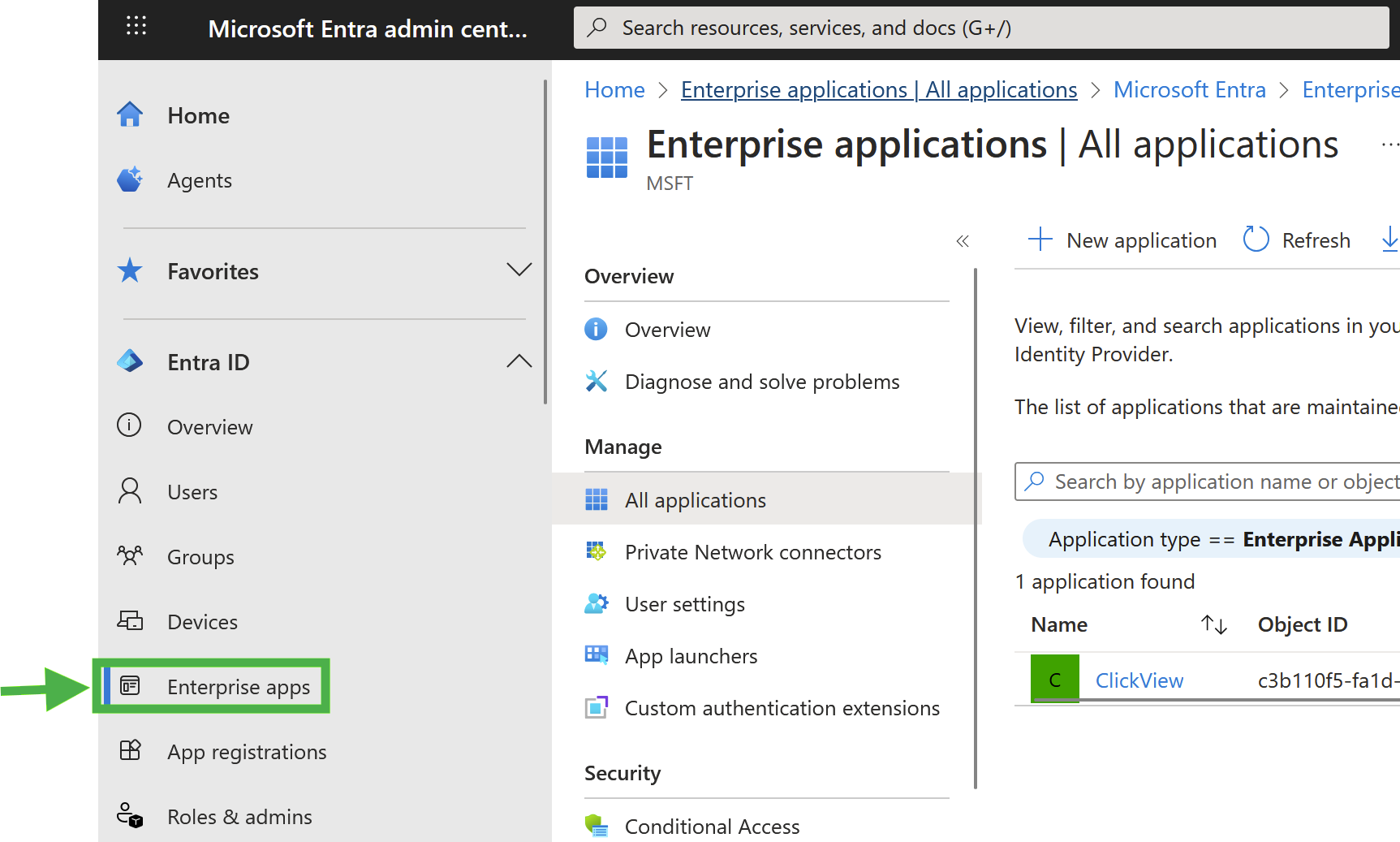1400x842 pixels.
Task: Click the Application type filter pill
Action: [1211, 539]
